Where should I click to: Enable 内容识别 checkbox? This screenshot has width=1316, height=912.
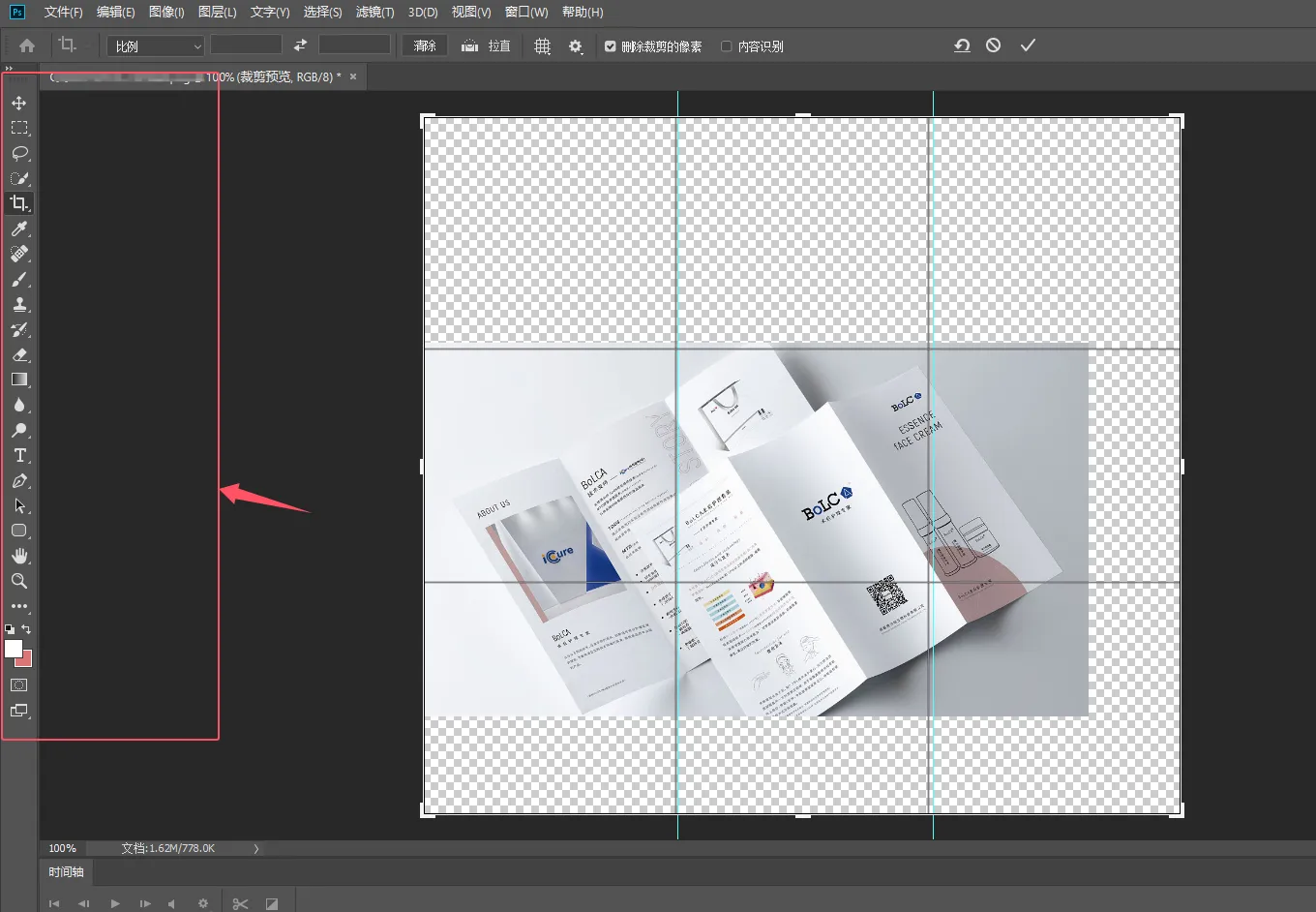(726, 46)
